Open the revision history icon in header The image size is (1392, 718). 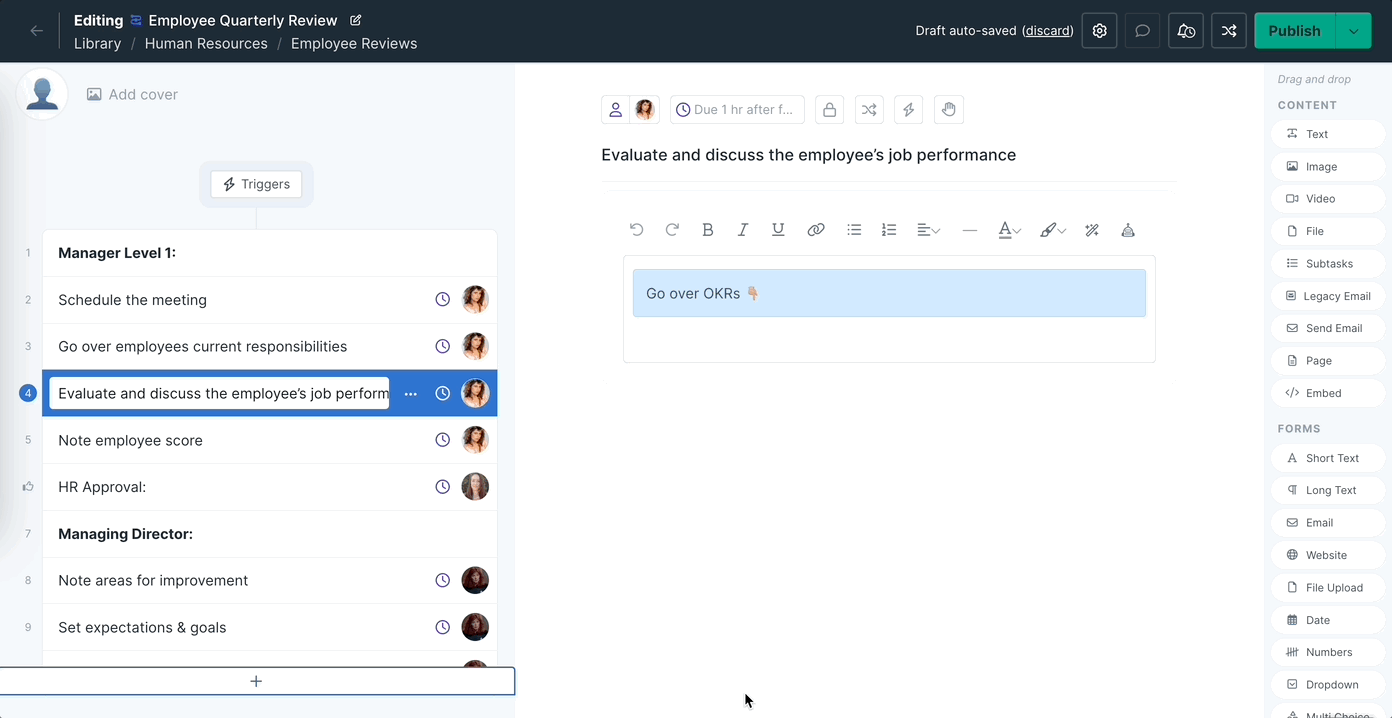pos(1186,31)
